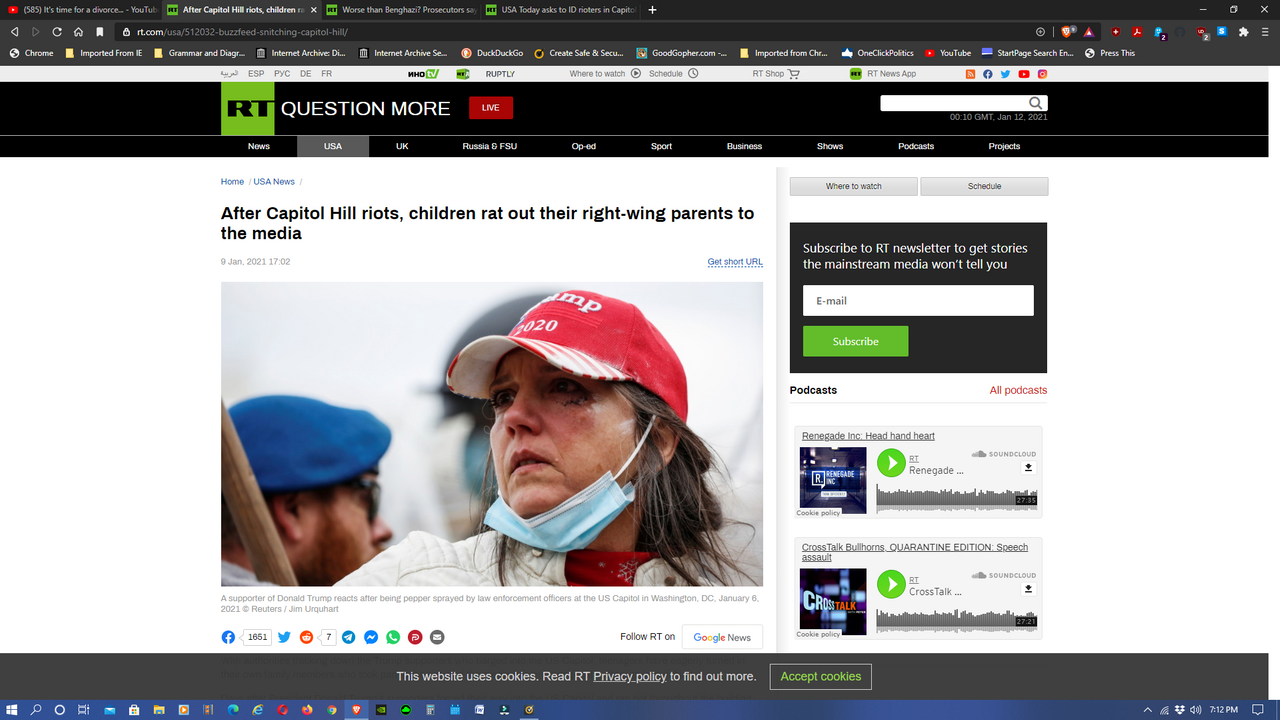Screen dimensions: 1280x720
Task: Open RT's Instagram page icon
Action: 1042,74
